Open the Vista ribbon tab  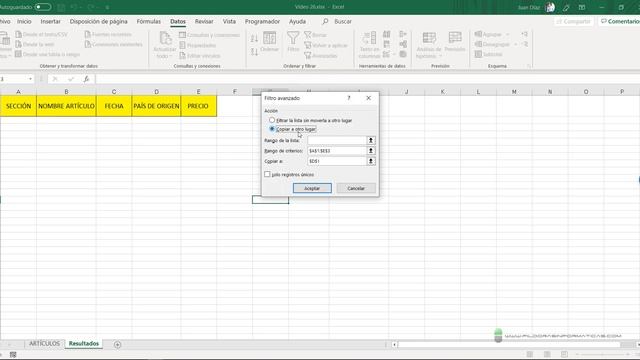click(x=229, y=21)
